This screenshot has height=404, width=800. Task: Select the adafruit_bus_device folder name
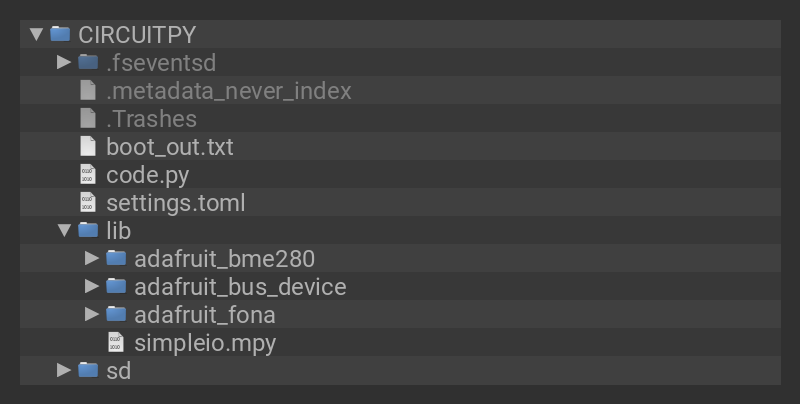[240, 287]
